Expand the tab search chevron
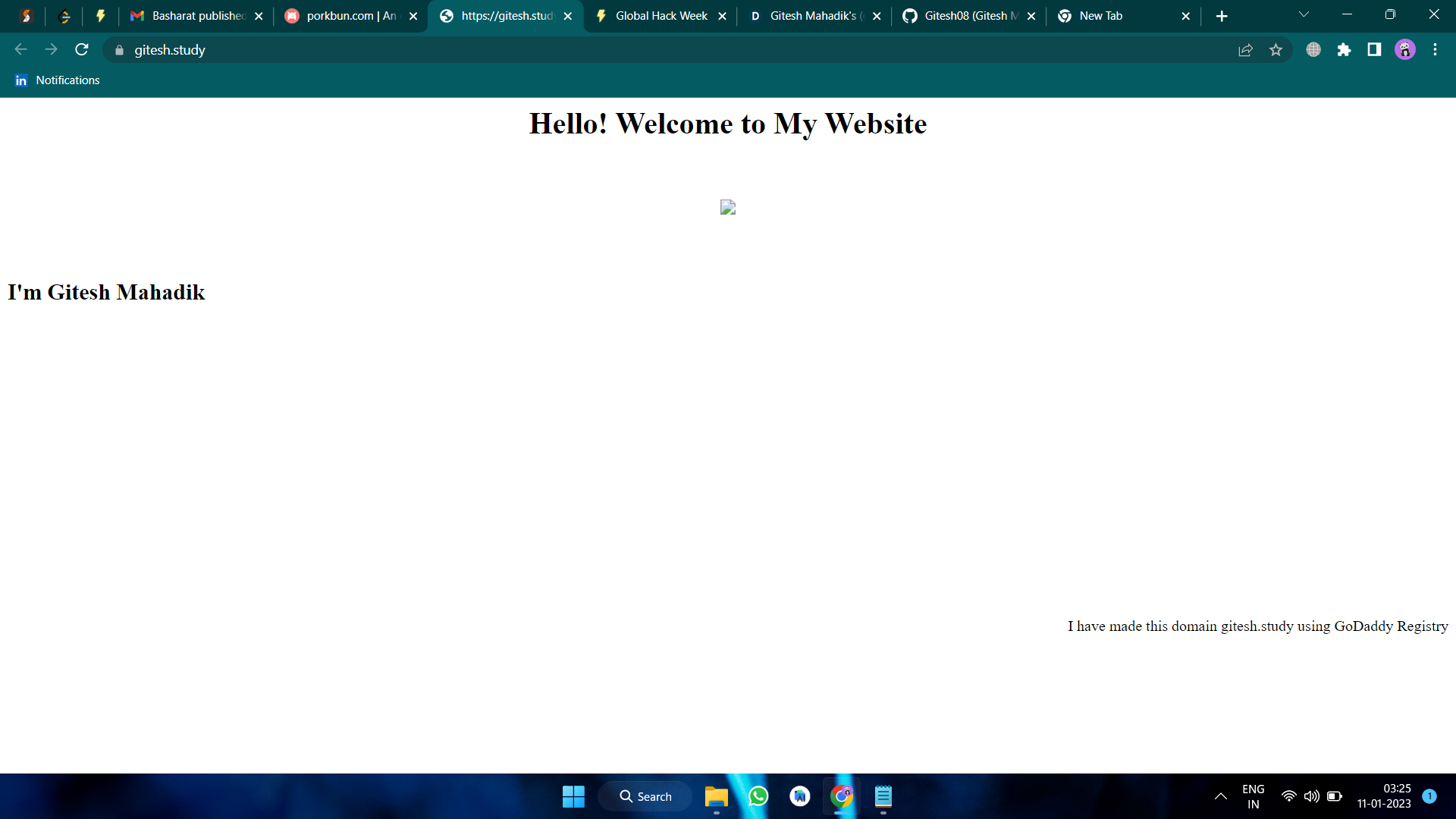The image size is (1456, 819). click(1304, 15)
